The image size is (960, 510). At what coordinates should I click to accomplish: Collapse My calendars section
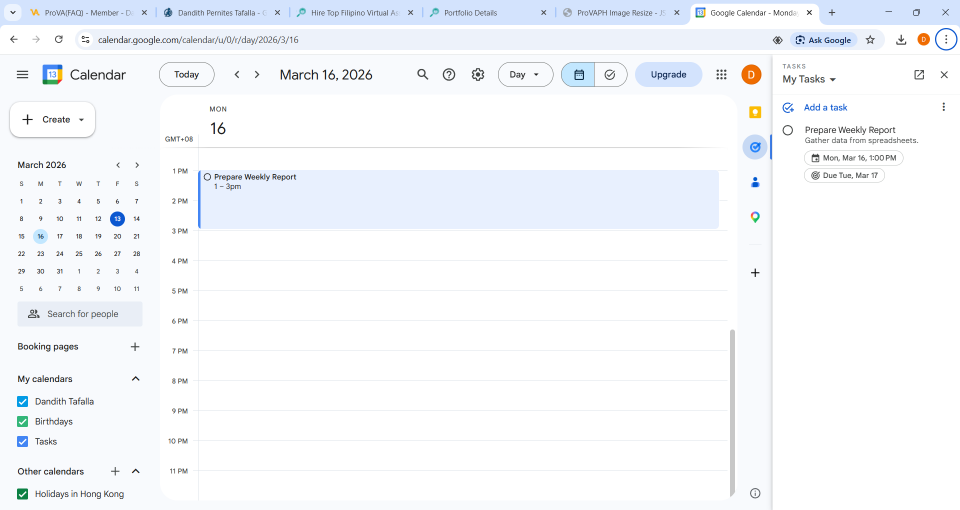tap(136, 379)
